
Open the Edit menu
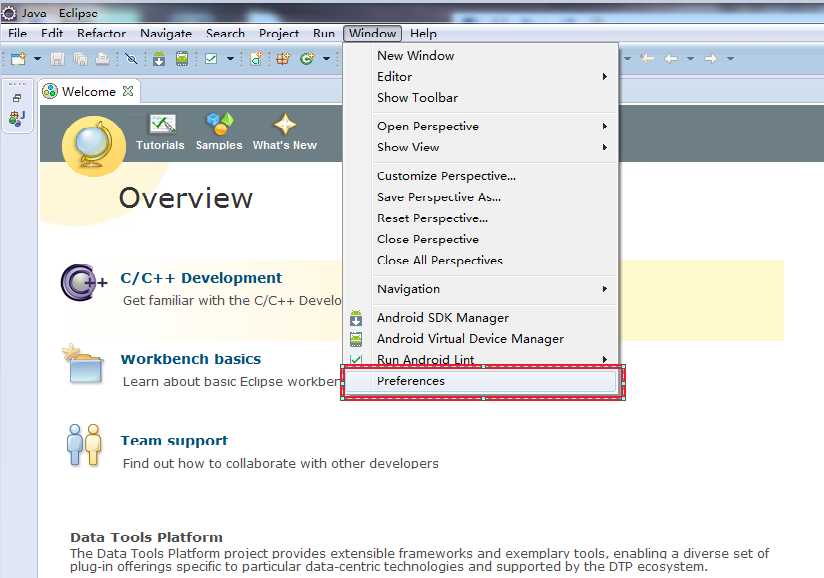(52, 33)
